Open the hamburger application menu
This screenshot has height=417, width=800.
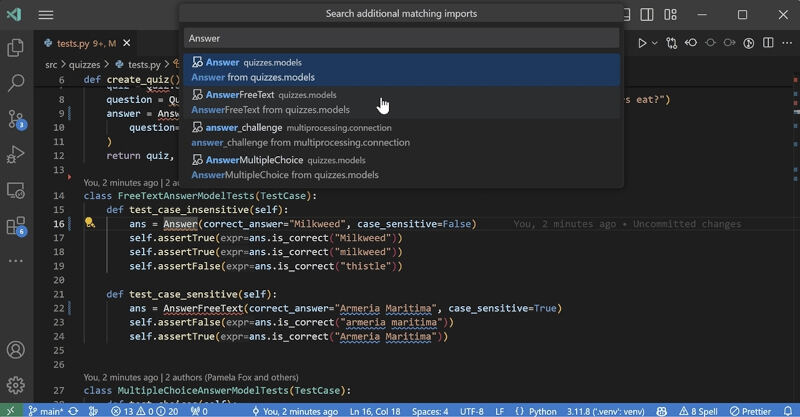pos(46,15)
